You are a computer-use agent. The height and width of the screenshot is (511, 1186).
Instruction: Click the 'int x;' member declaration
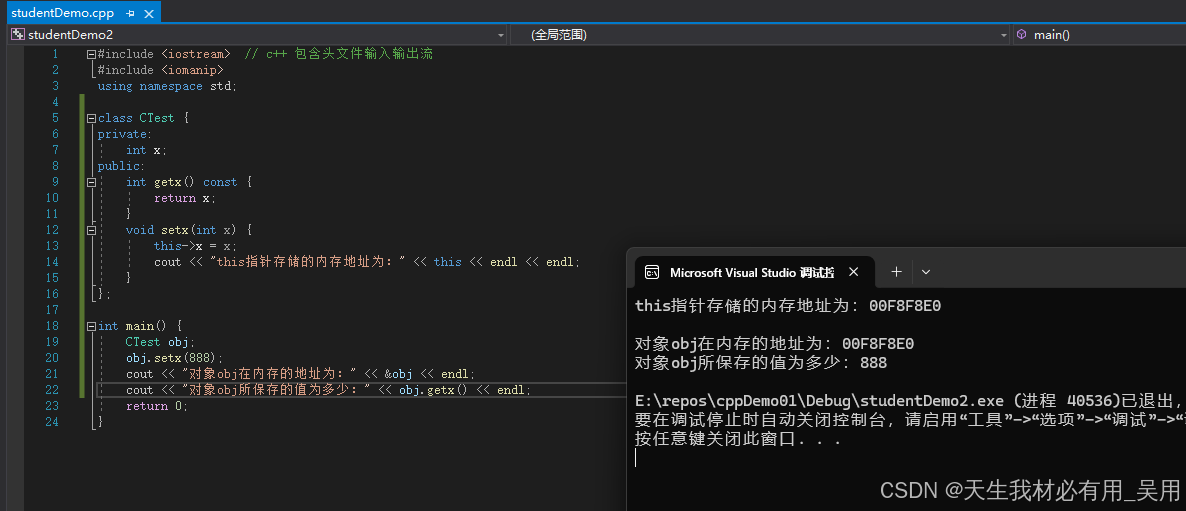(146, 150)
